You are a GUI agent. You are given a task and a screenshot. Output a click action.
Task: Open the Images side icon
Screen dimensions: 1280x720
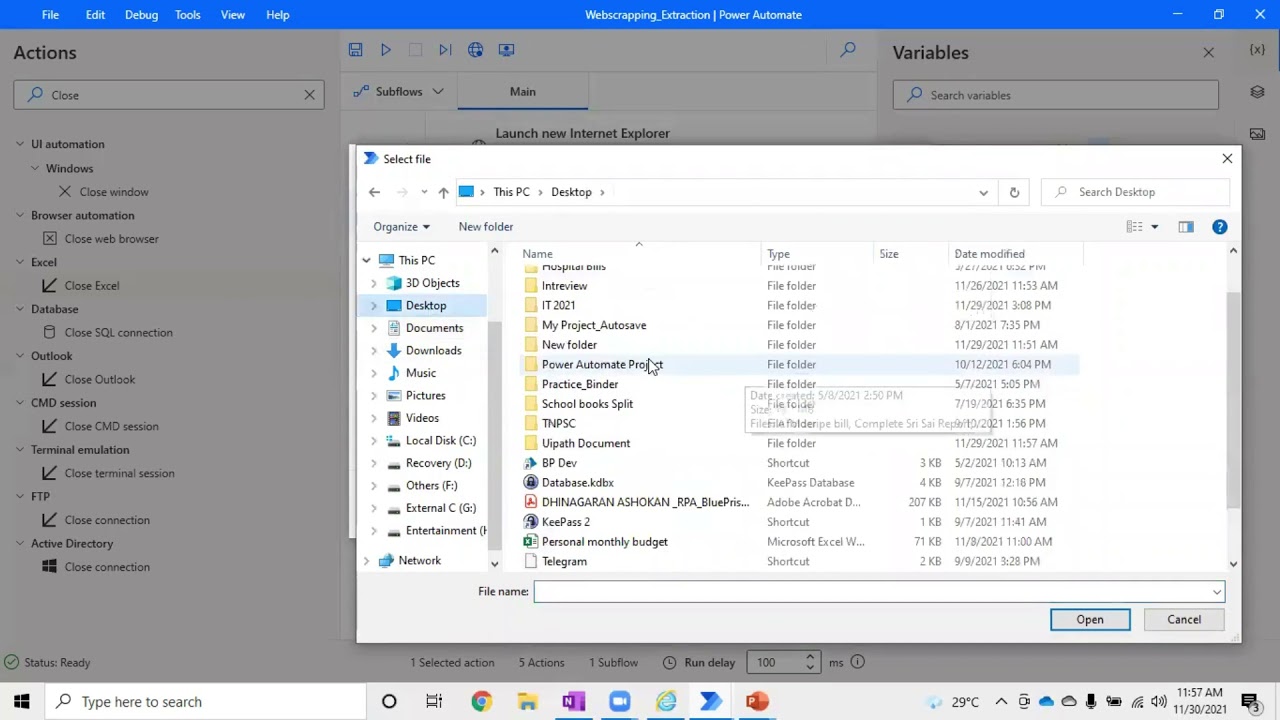(1257, 134)
